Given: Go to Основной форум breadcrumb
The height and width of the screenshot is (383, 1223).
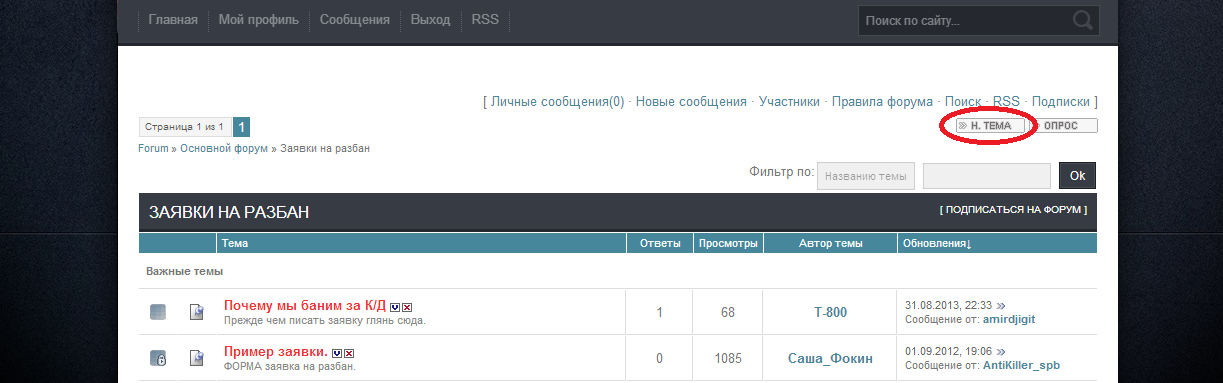Looking at the screenshot, I should tap(224, 148).
